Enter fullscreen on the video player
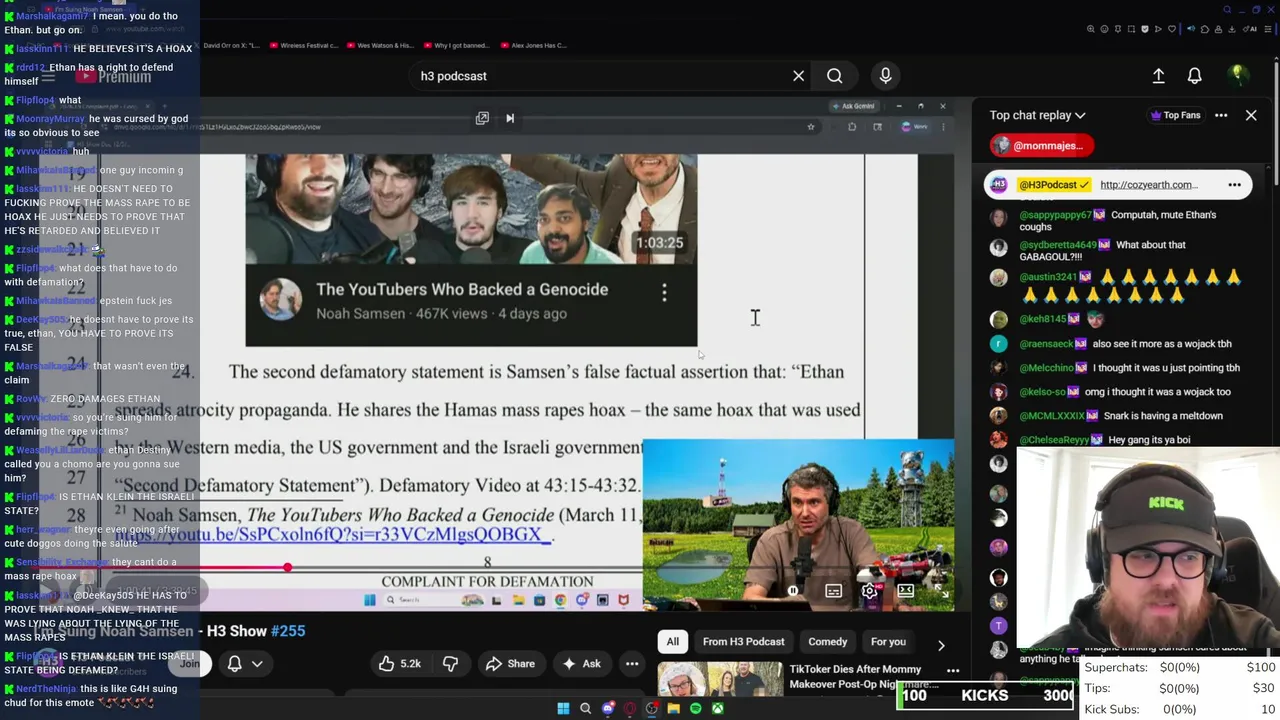Screen dimensions: 1280x720 pos(941,591)
